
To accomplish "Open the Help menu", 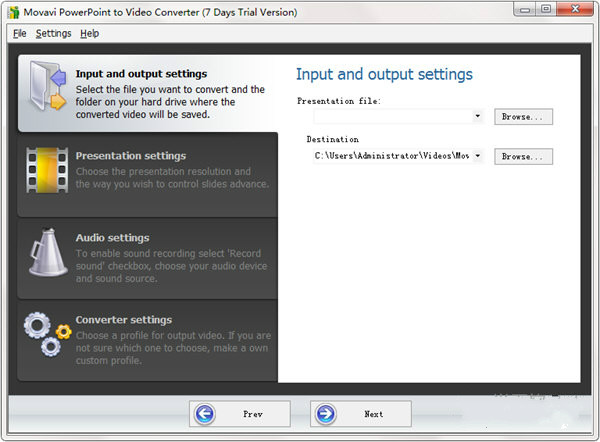I will pos(90,33).
